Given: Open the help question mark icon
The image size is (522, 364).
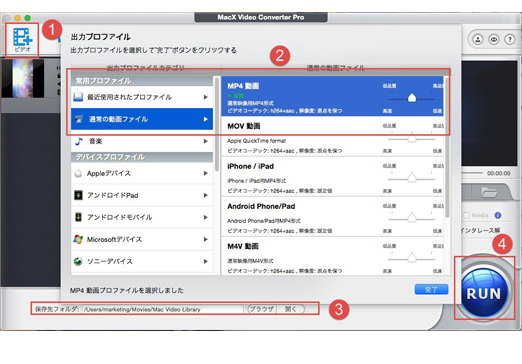Looking at the screenshot, I should pyautogui.click(x=510, y=40).
